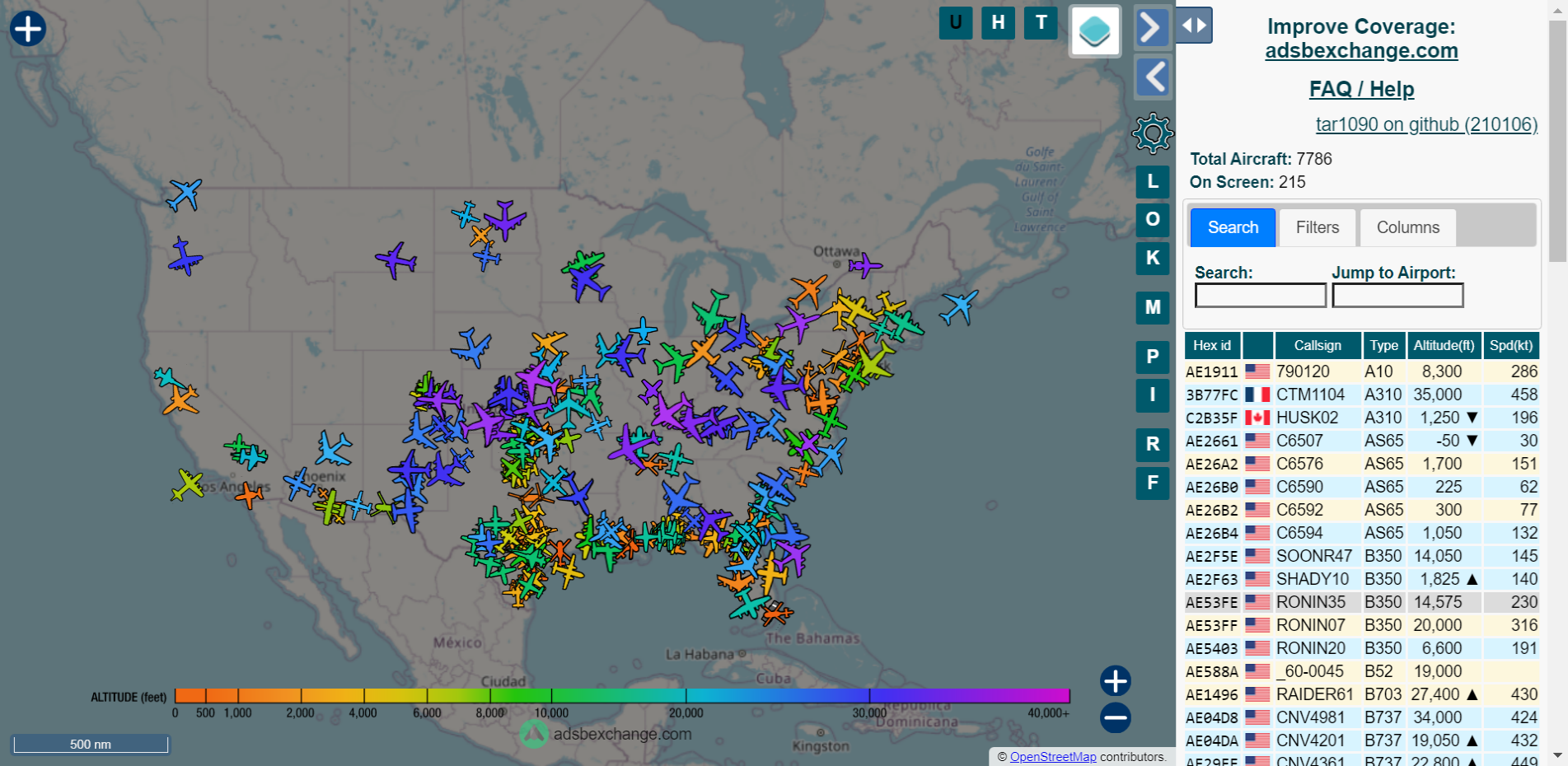Screen dimensions: 1568x766
Task: Click the 500 nm scale bar
Action: pos(91,744)
